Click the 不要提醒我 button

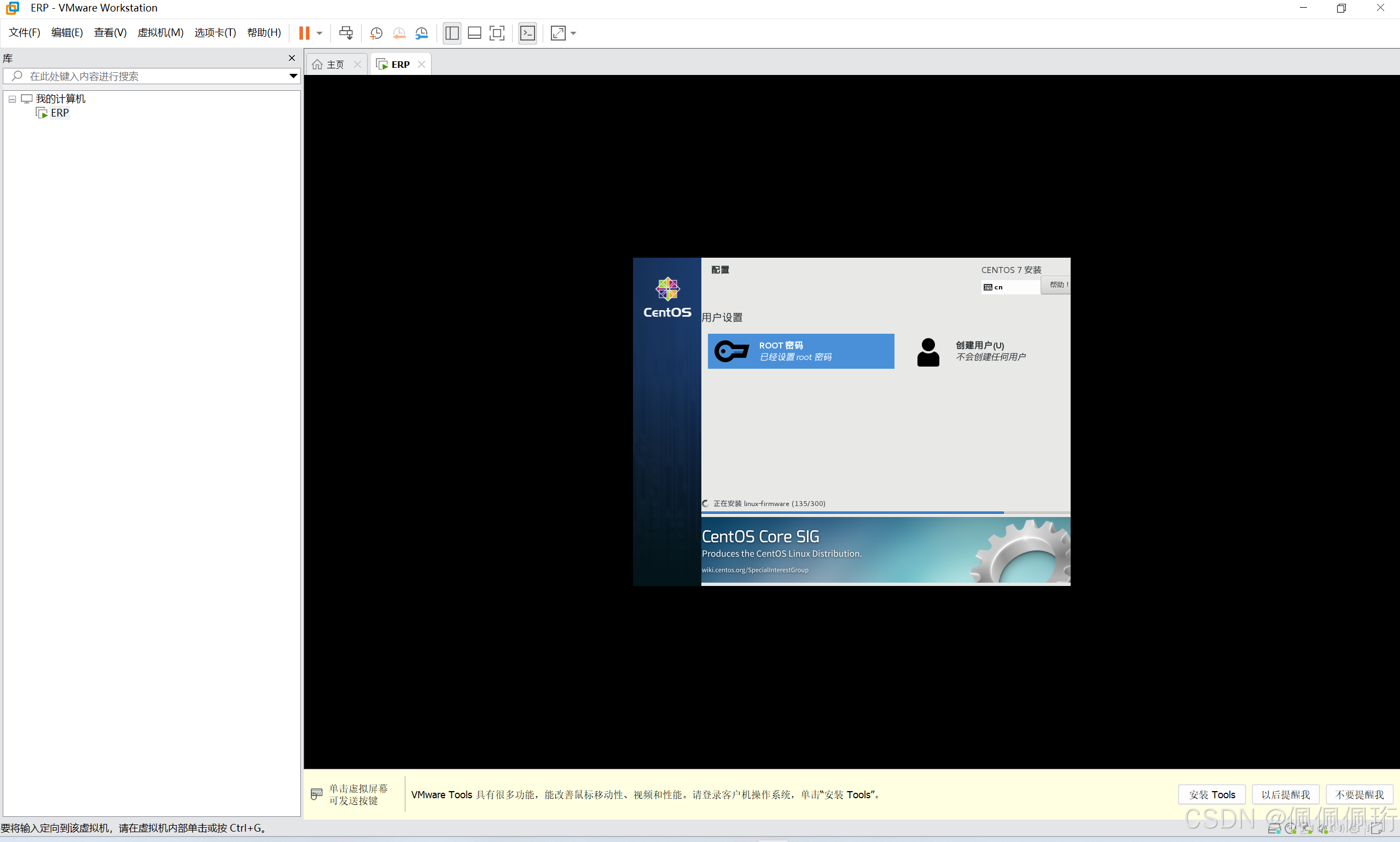pyautogui.click(x=1358, y=794)
